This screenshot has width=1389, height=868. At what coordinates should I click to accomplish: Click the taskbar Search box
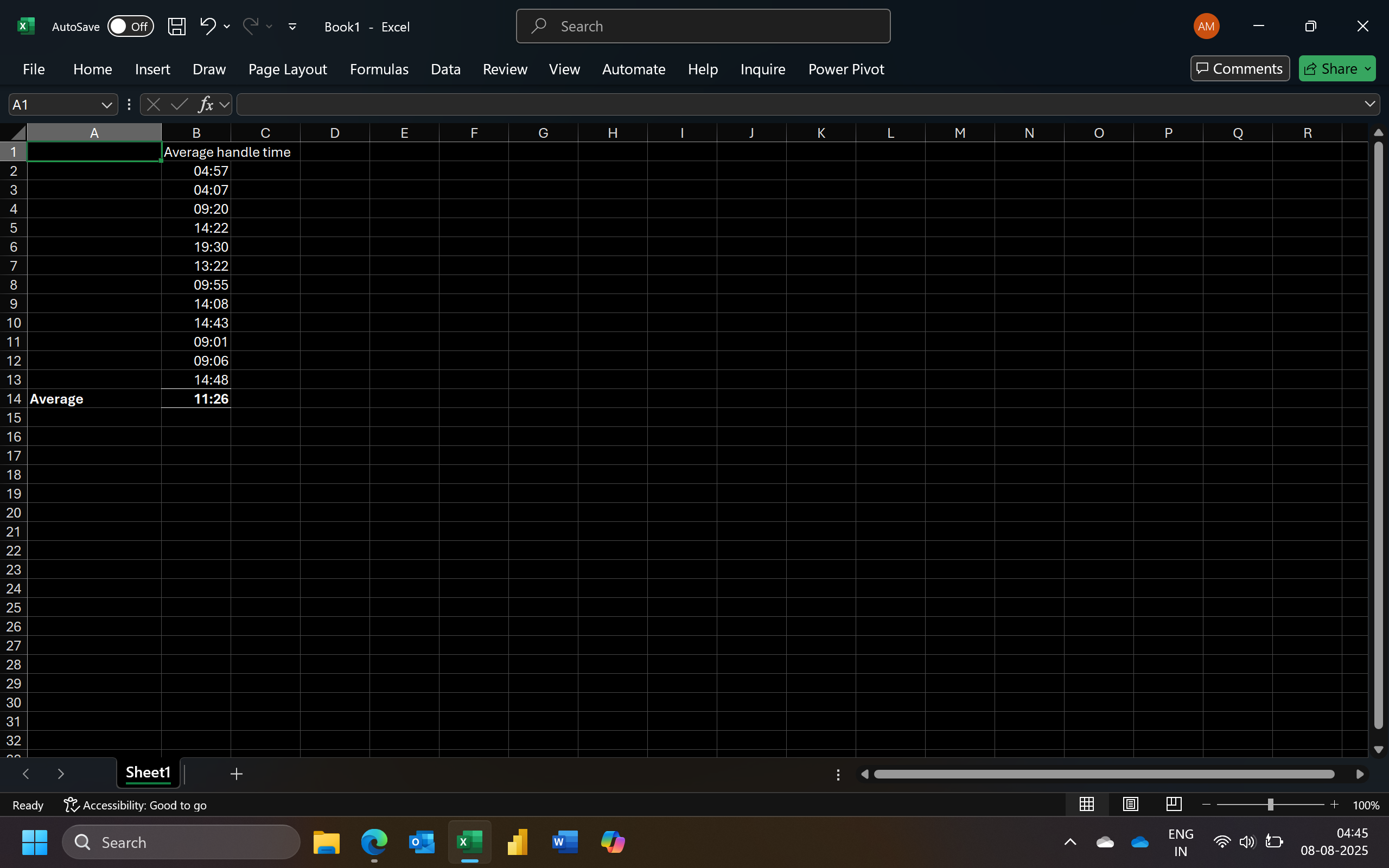pos(181,842)
